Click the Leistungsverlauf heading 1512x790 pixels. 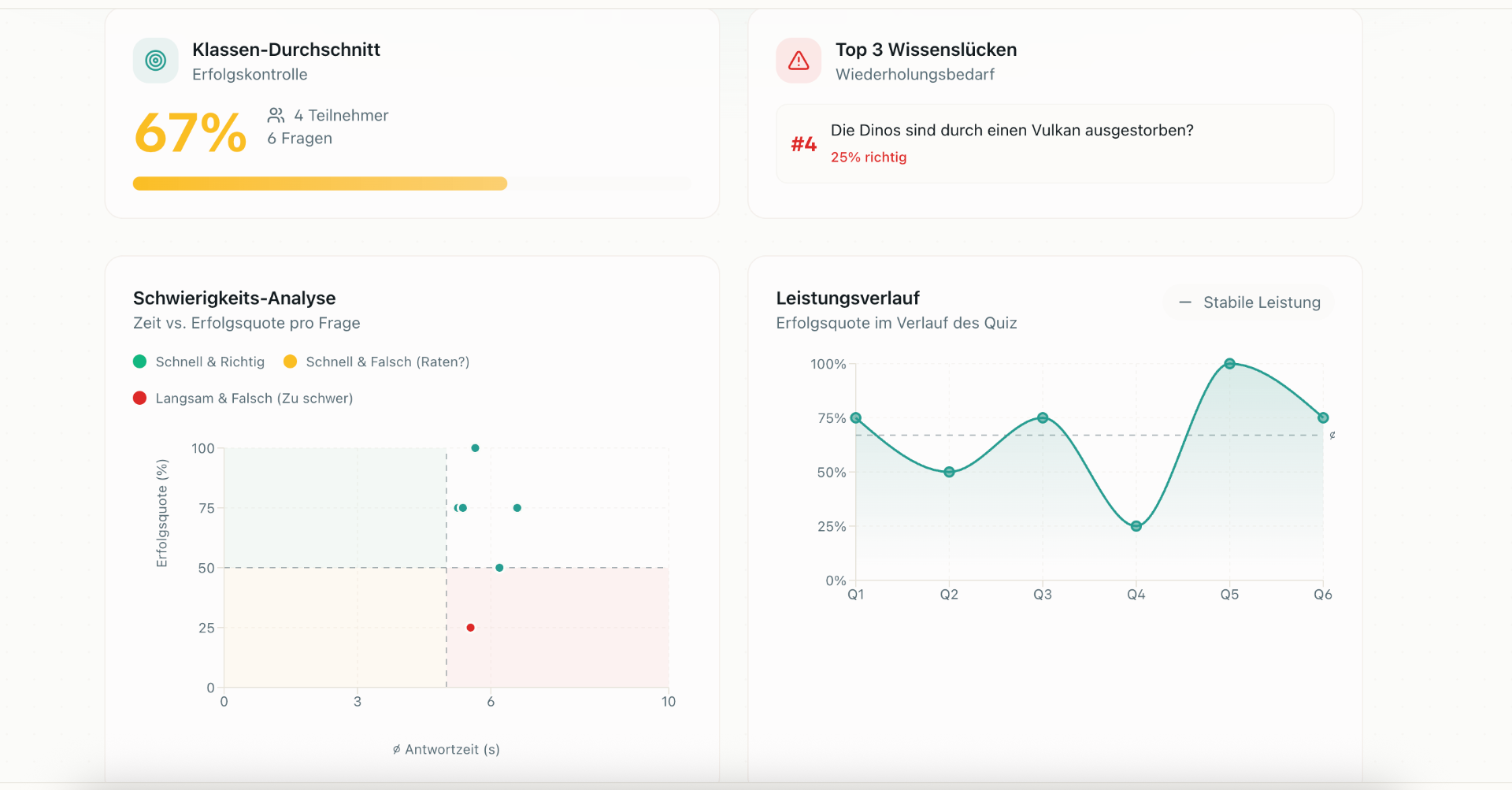[x=848, y=299]
